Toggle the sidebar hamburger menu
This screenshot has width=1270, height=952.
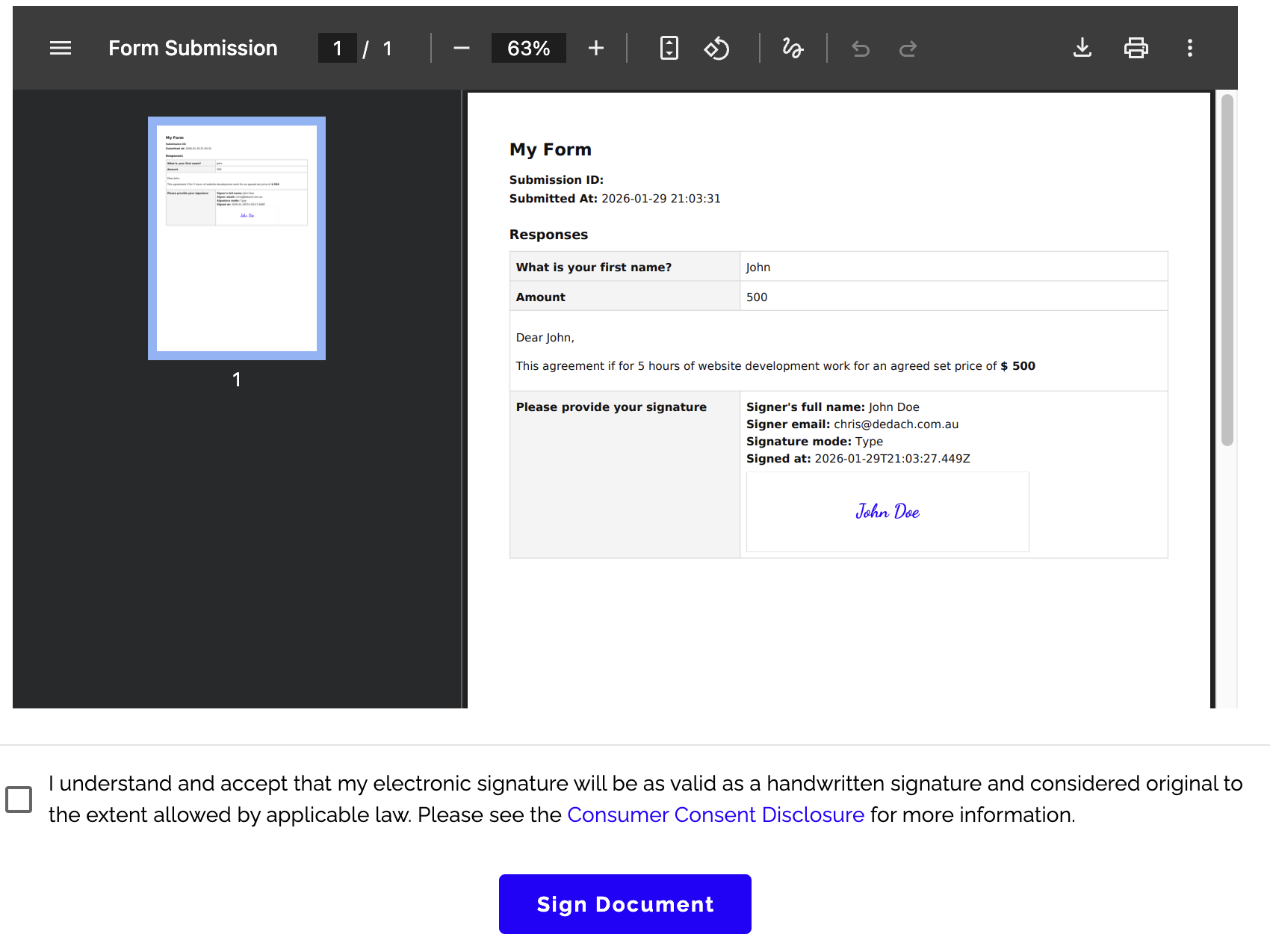point(61,49)
